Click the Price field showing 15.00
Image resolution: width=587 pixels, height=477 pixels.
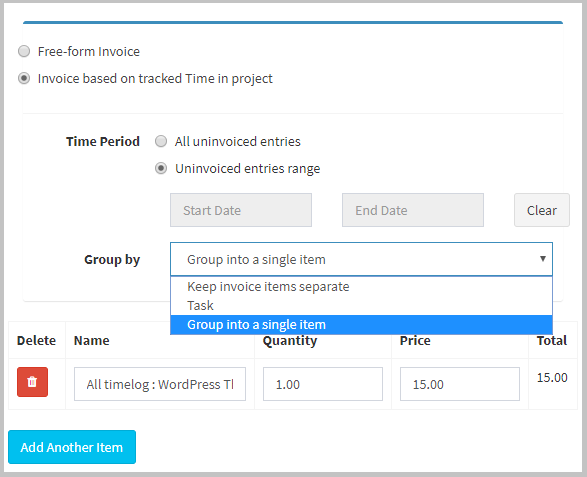pyautogui.click(x=460, y=384)
